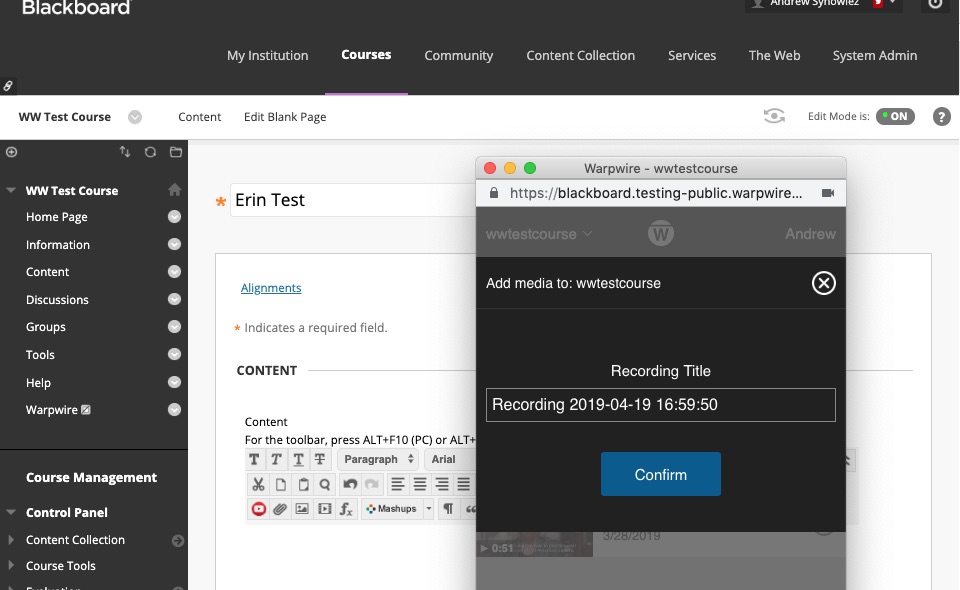The width and height of the screenshot is (960, 590).
Task: Open the Arial font dropdown
Action: pyautogui.click(x=450, y=459)
